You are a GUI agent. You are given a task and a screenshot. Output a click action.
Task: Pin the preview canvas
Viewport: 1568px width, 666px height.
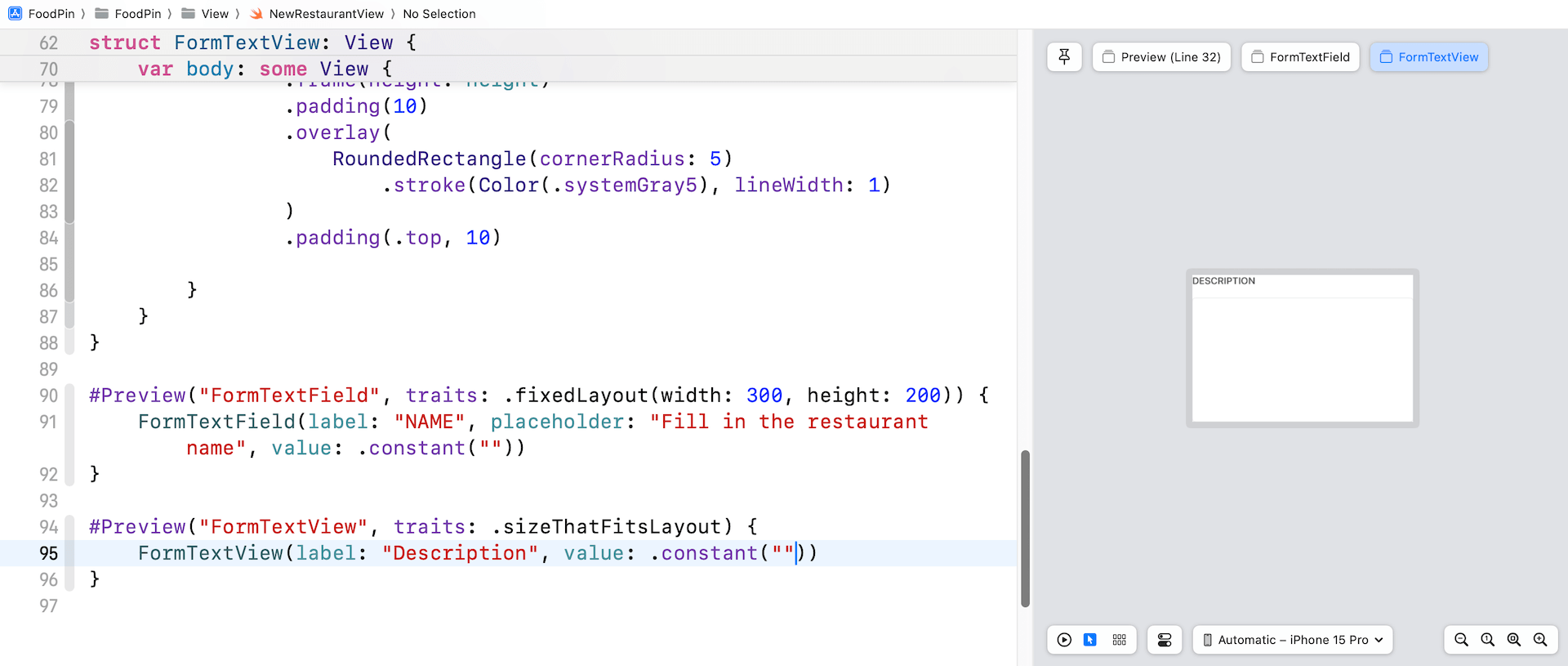click(x=1064, y=57)
